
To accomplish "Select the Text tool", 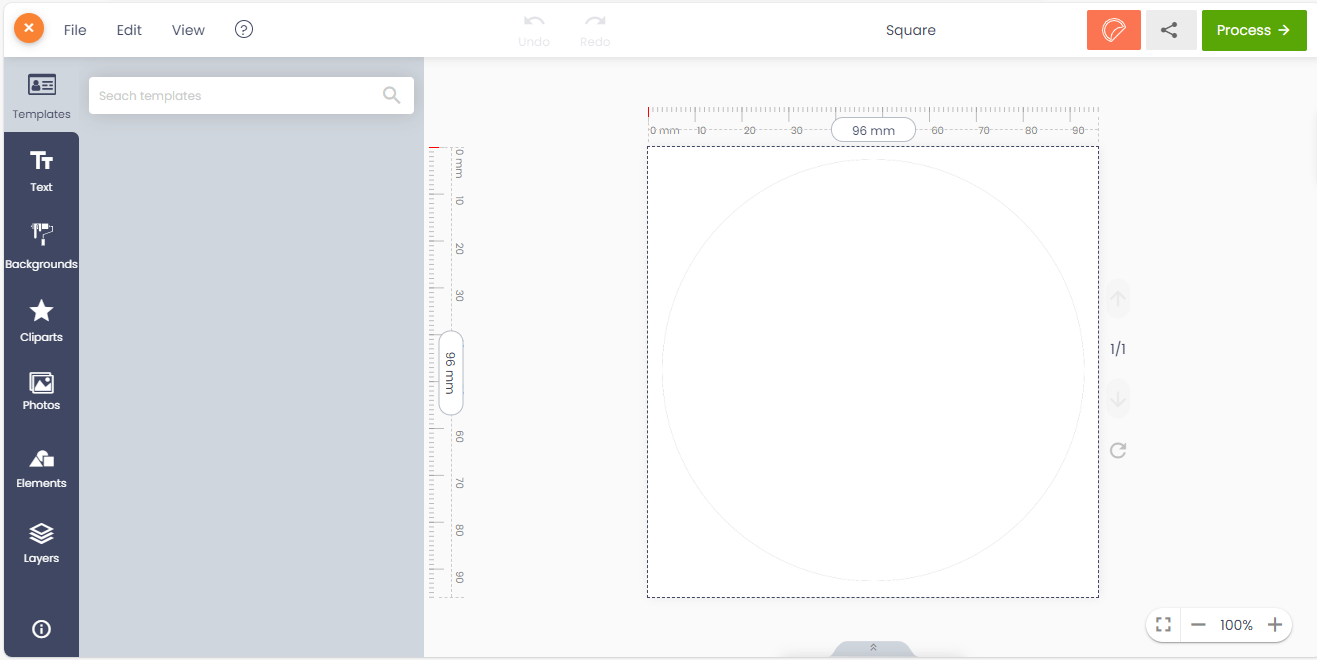I will point(41,170).
